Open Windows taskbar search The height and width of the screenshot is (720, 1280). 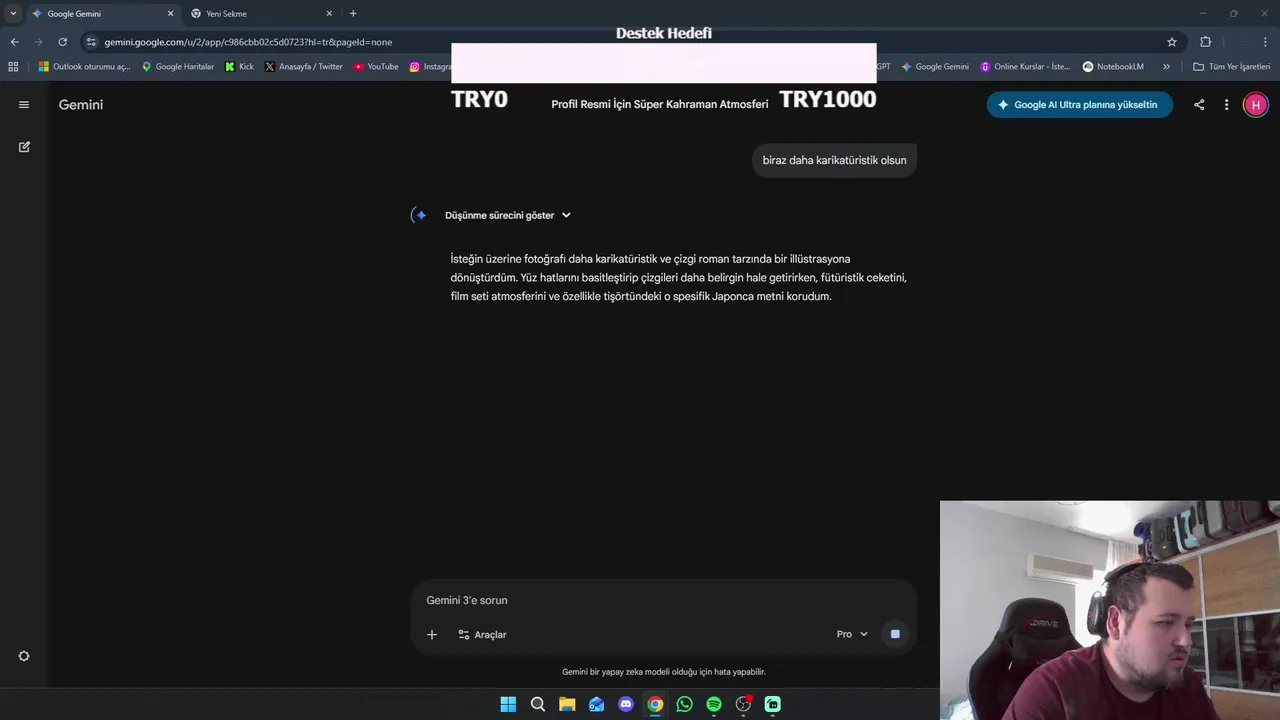(x=538, y=704)
